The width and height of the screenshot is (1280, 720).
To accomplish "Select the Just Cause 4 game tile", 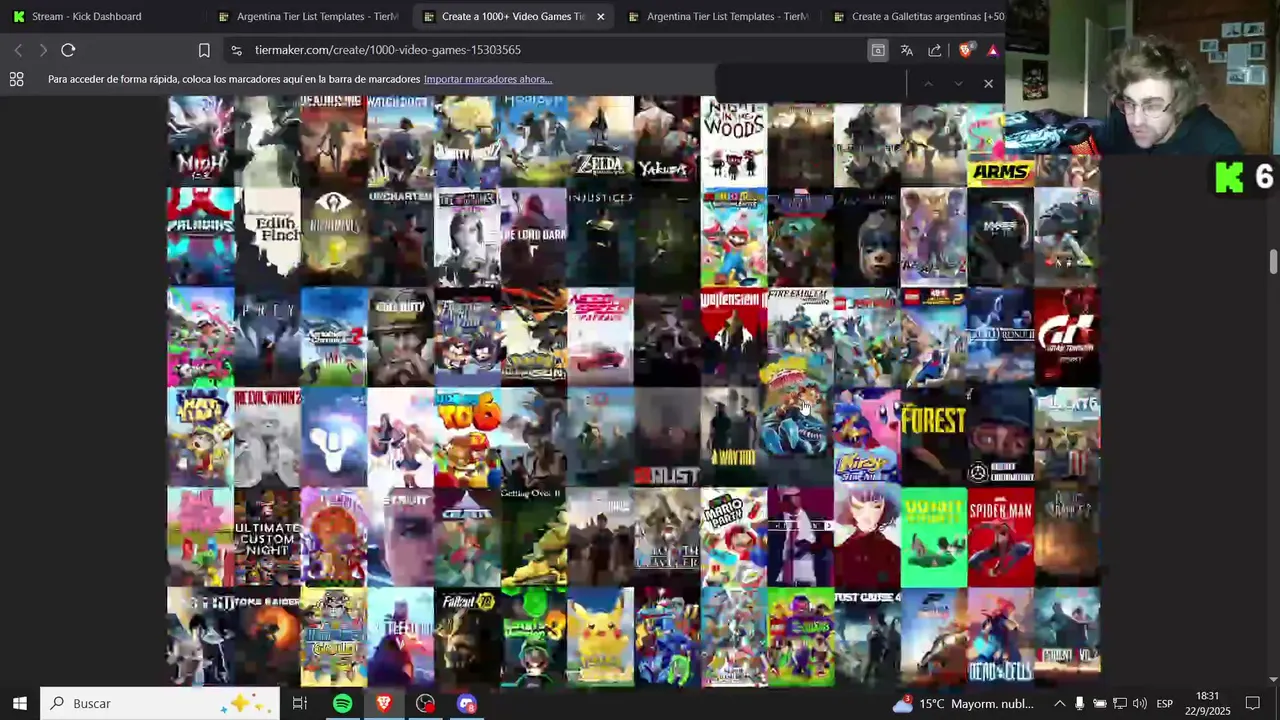I will click(x=867, y=636).
